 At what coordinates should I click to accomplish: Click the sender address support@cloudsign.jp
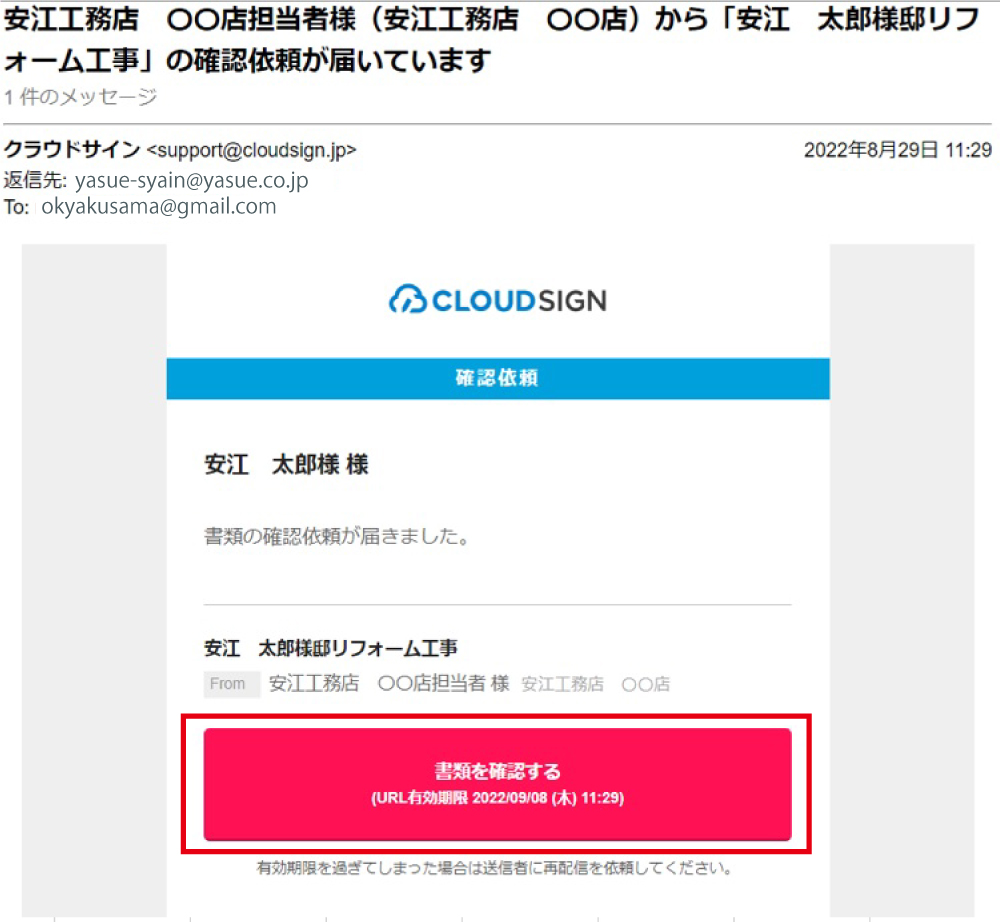click(251, 150)
